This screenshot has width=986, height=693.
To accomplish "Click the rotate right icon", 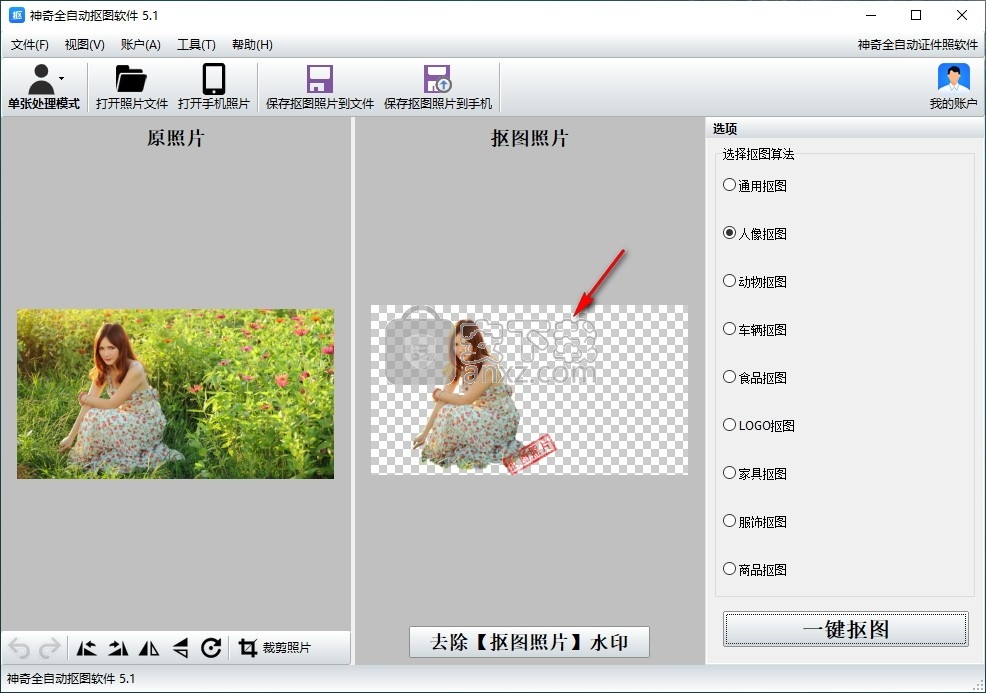I will coord(118,648).
